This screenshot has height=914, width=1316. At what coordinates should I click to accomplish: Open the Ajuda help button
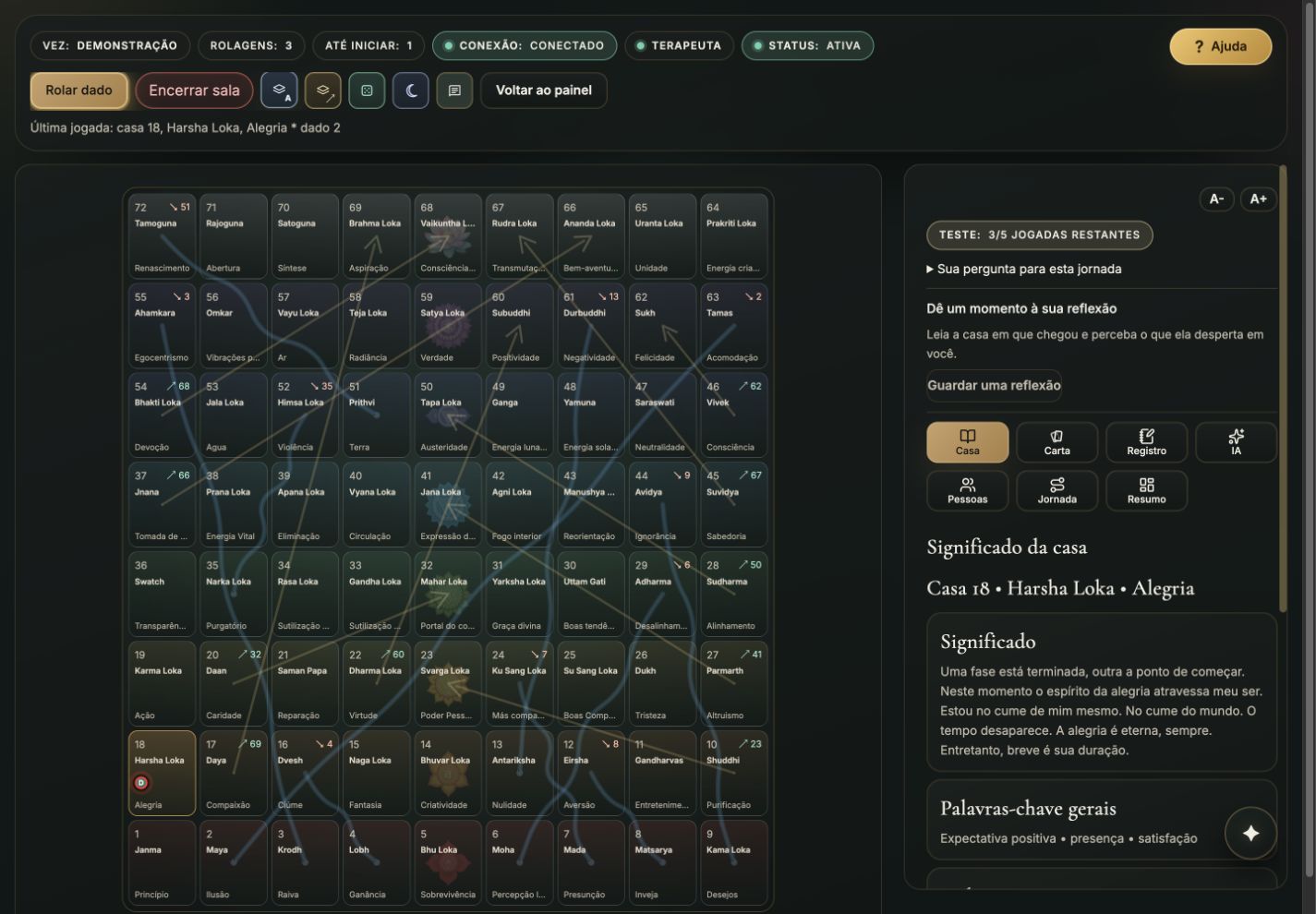click(1220, 46)
